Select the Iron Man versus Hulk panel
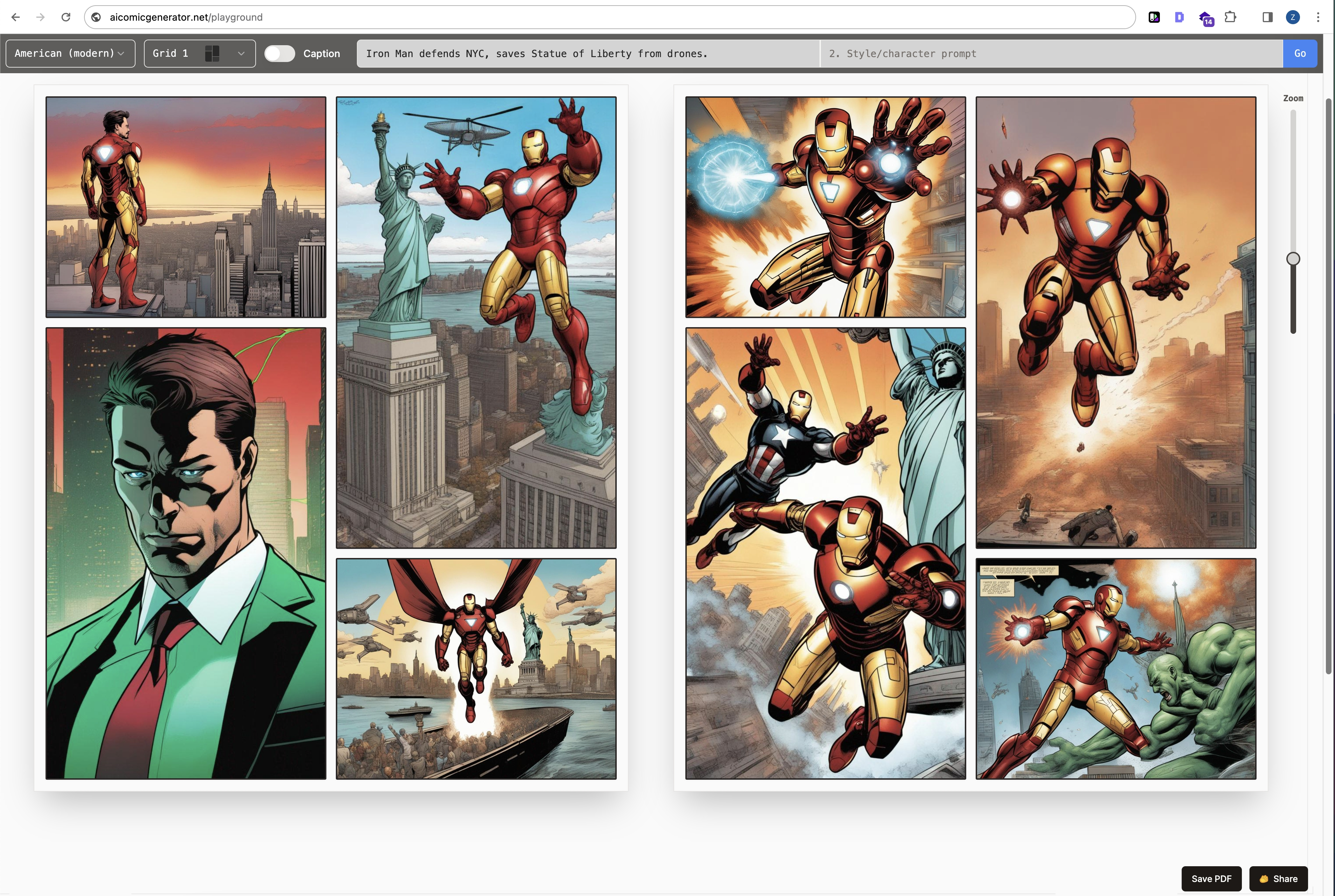 coord(1115,669)
